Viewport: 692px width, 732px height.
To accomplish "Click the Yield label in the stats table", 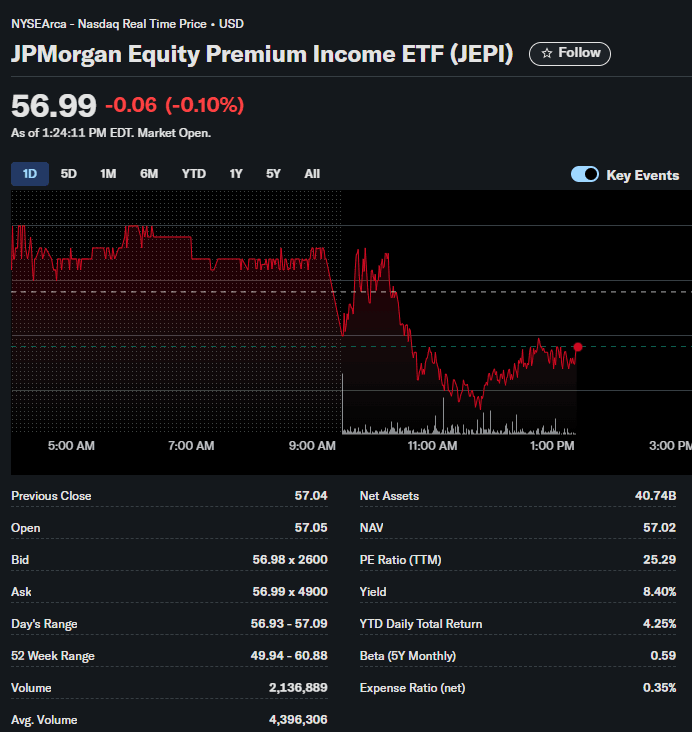I will (373, 592).
